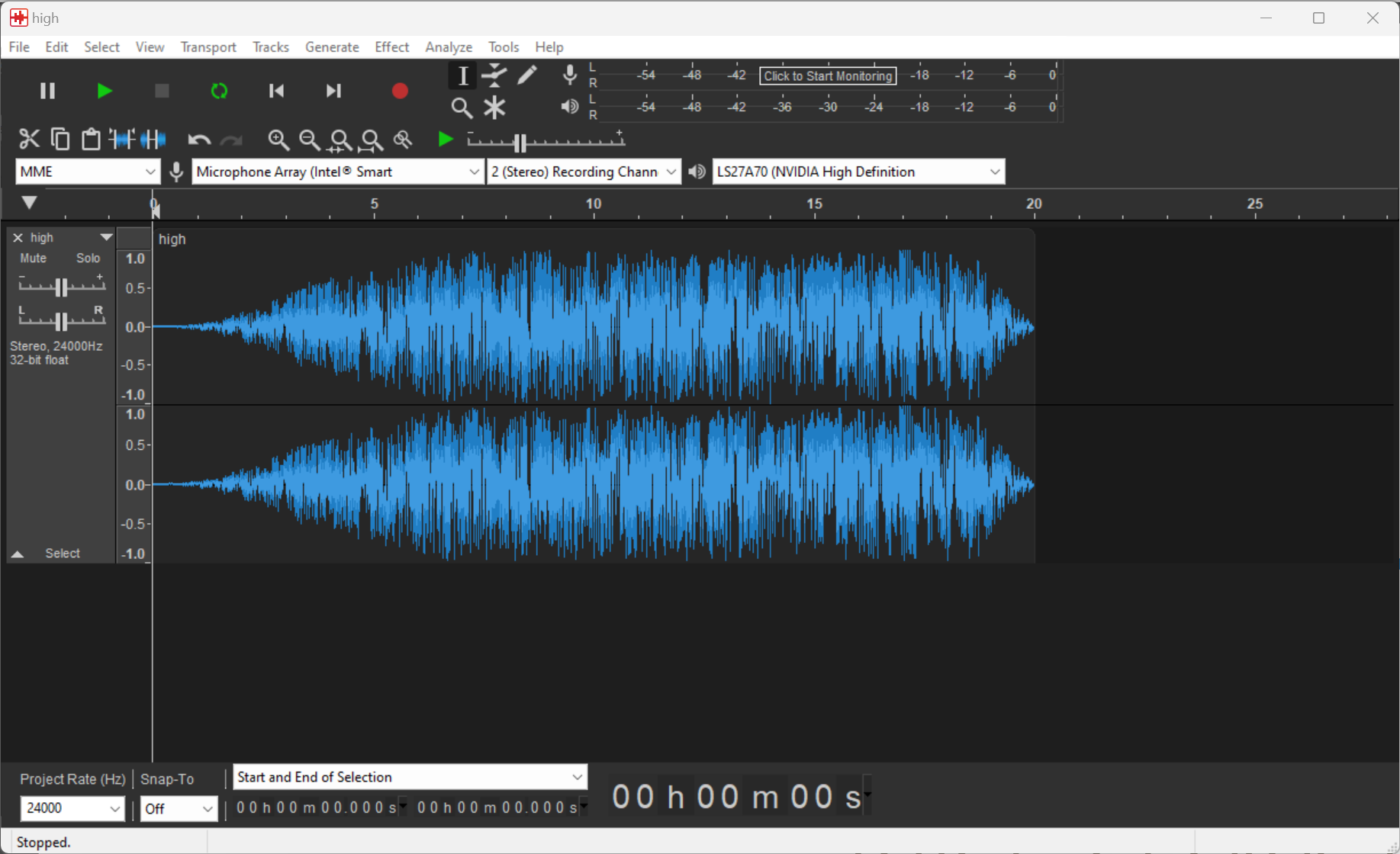This screenshot has height=854, width=1400.
Task: Click the Zoom Out icon
Action: (309, 140)
